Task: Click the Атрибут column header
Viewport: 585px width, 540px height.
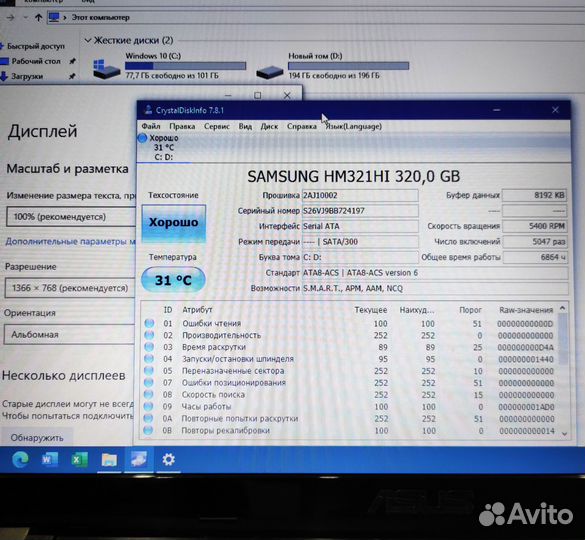Action: 197,310
